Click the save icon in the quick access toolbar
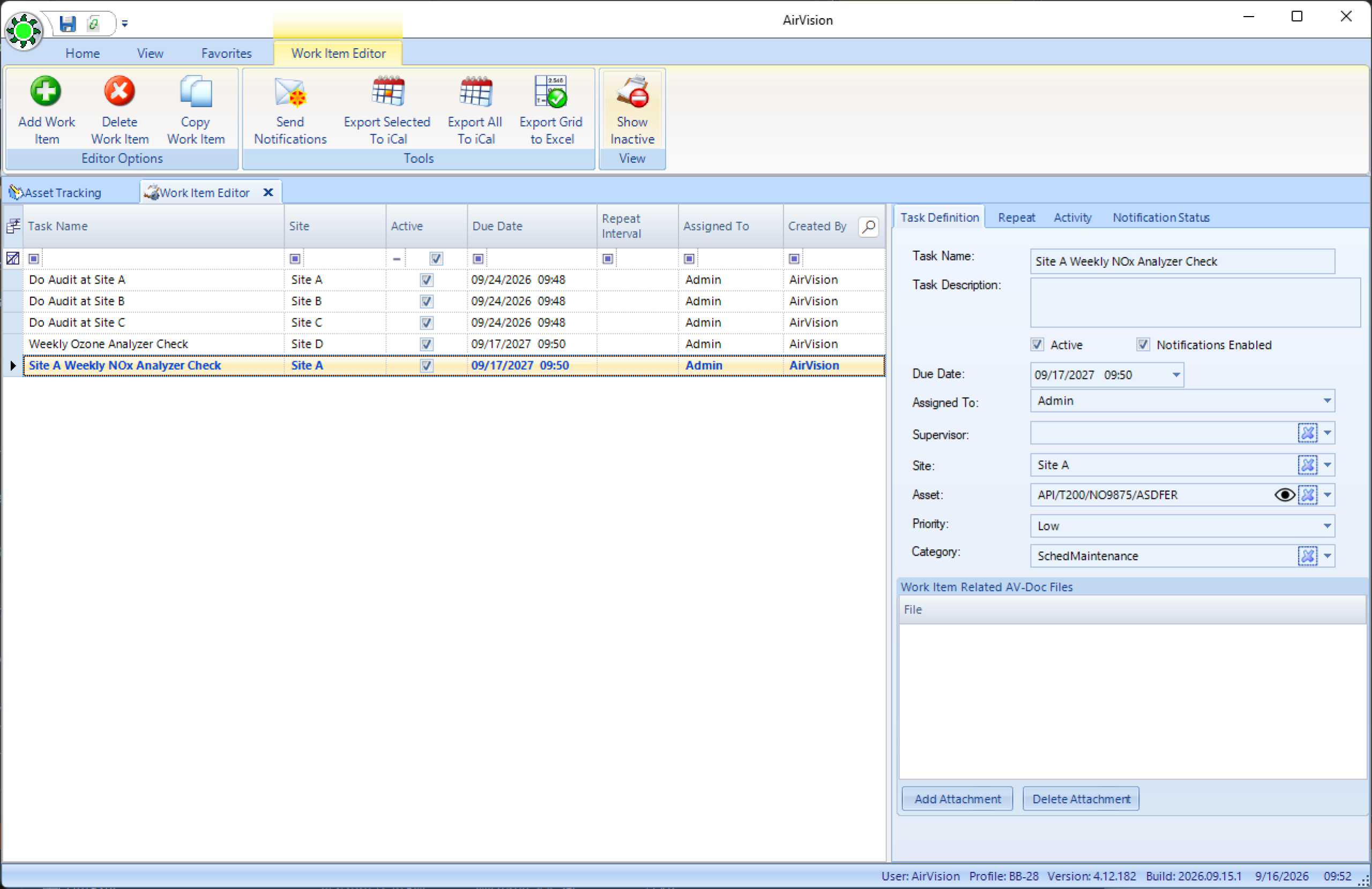Image resolution: width=1372 pixels, height=889 pixels. (x=68, y=24)
